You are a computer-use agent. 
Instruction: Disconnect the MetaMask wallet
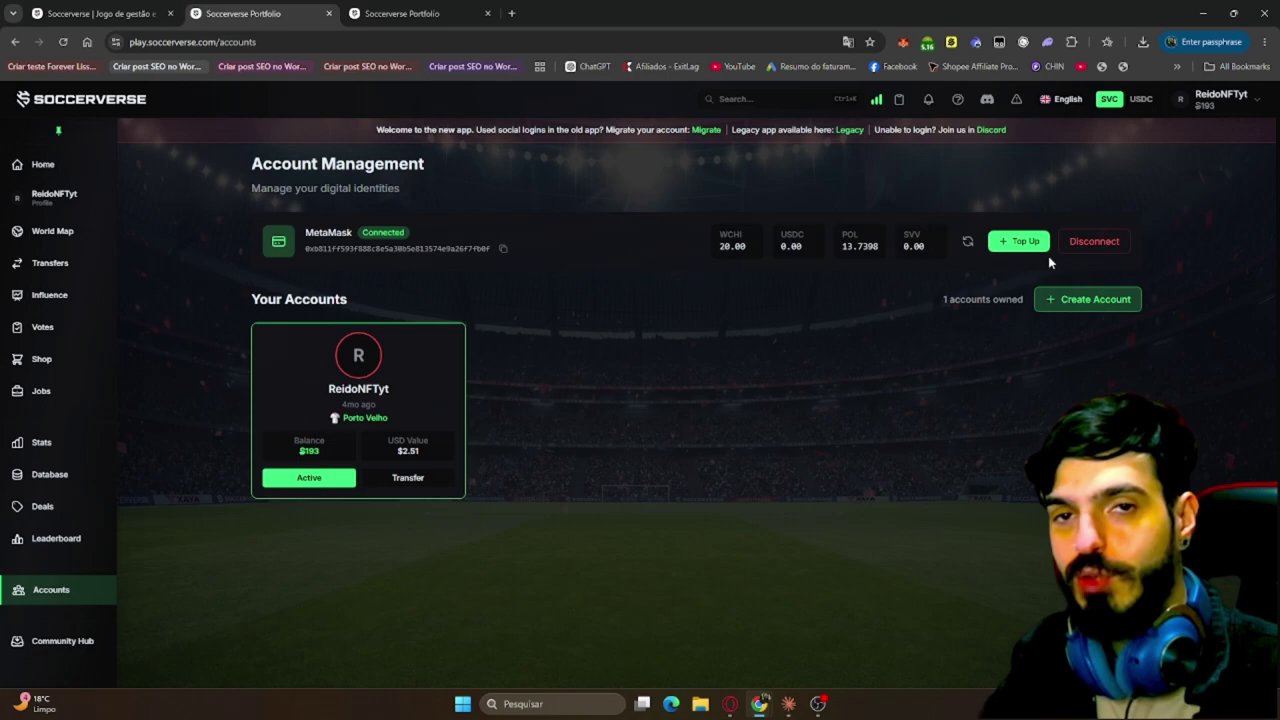1094,241
